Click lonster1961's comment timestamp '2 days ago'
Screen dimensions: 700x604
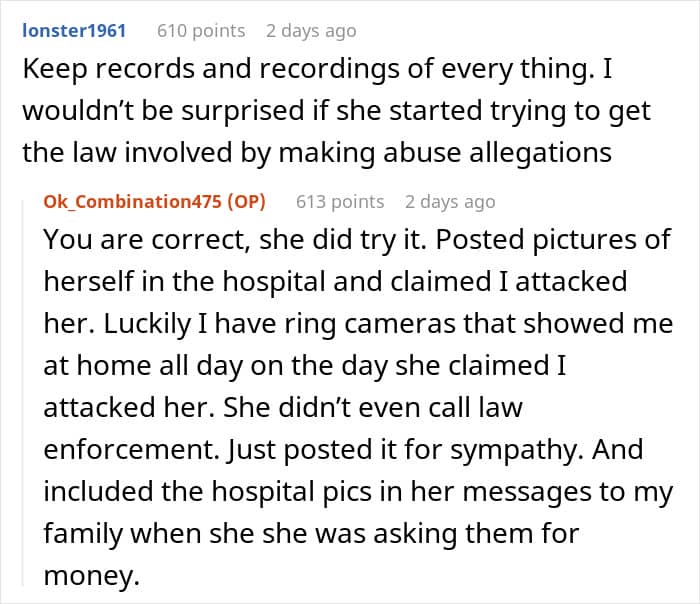(311, 31)
